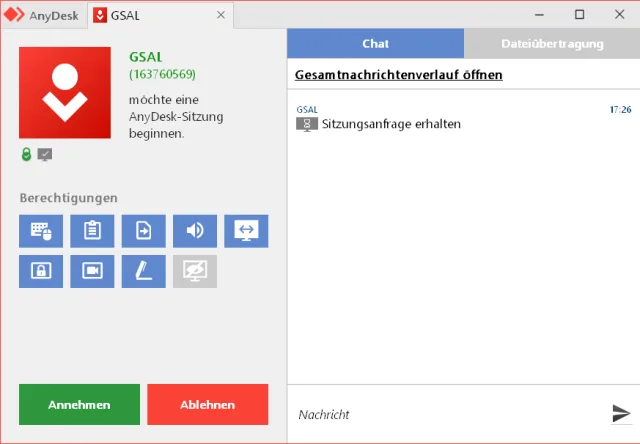Toggle clipboard access permission
640x444 pixels.
click(92, 231)
